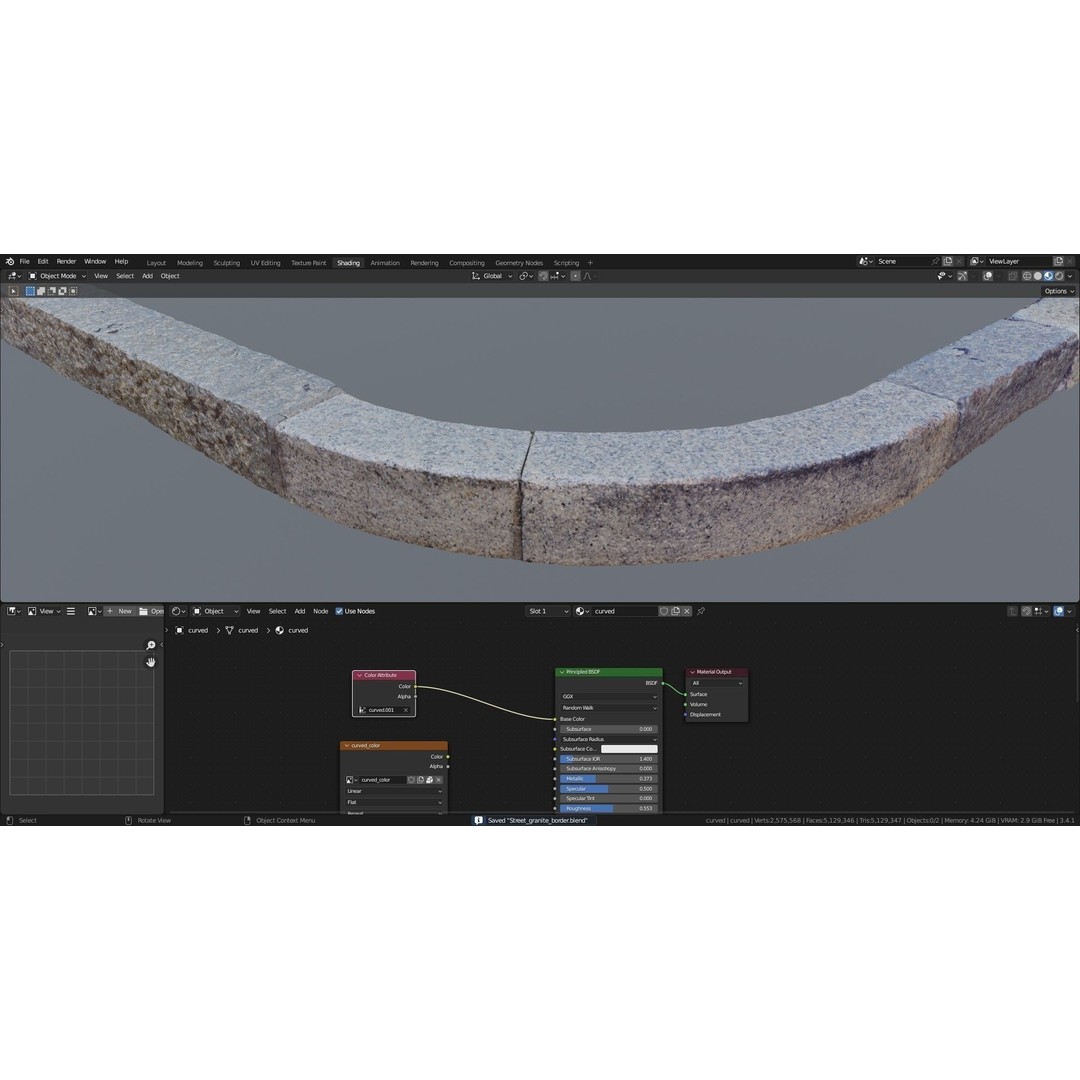Unlink the curved_color image with X icon
1080x1080 pixels.
point(439,780)
